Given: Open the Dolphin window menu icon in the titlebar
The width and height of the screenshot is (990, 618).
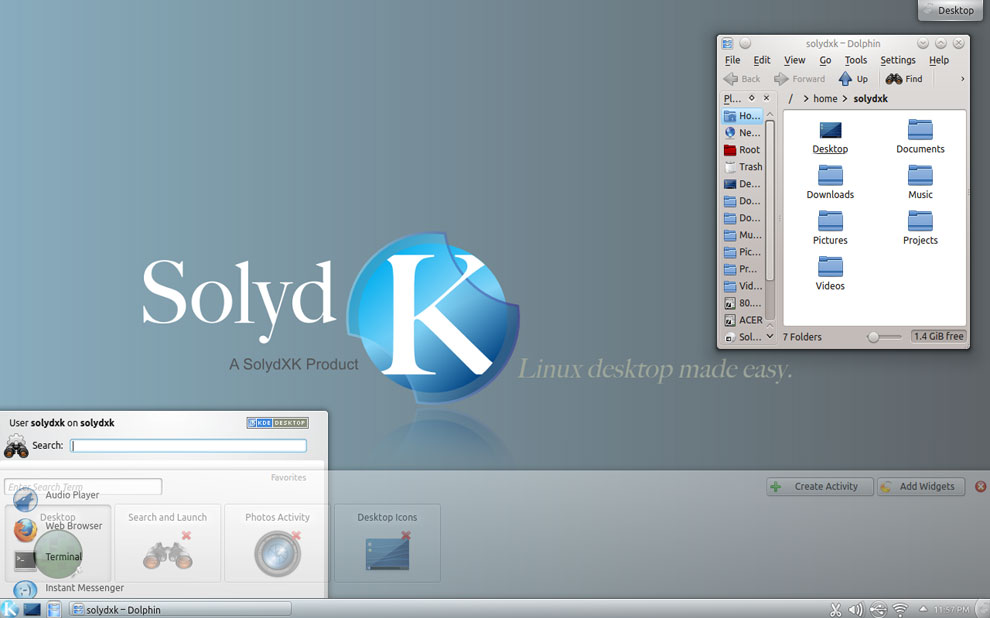Looking at the screenshot, I should pyautogui.click(x=727, y=44).
